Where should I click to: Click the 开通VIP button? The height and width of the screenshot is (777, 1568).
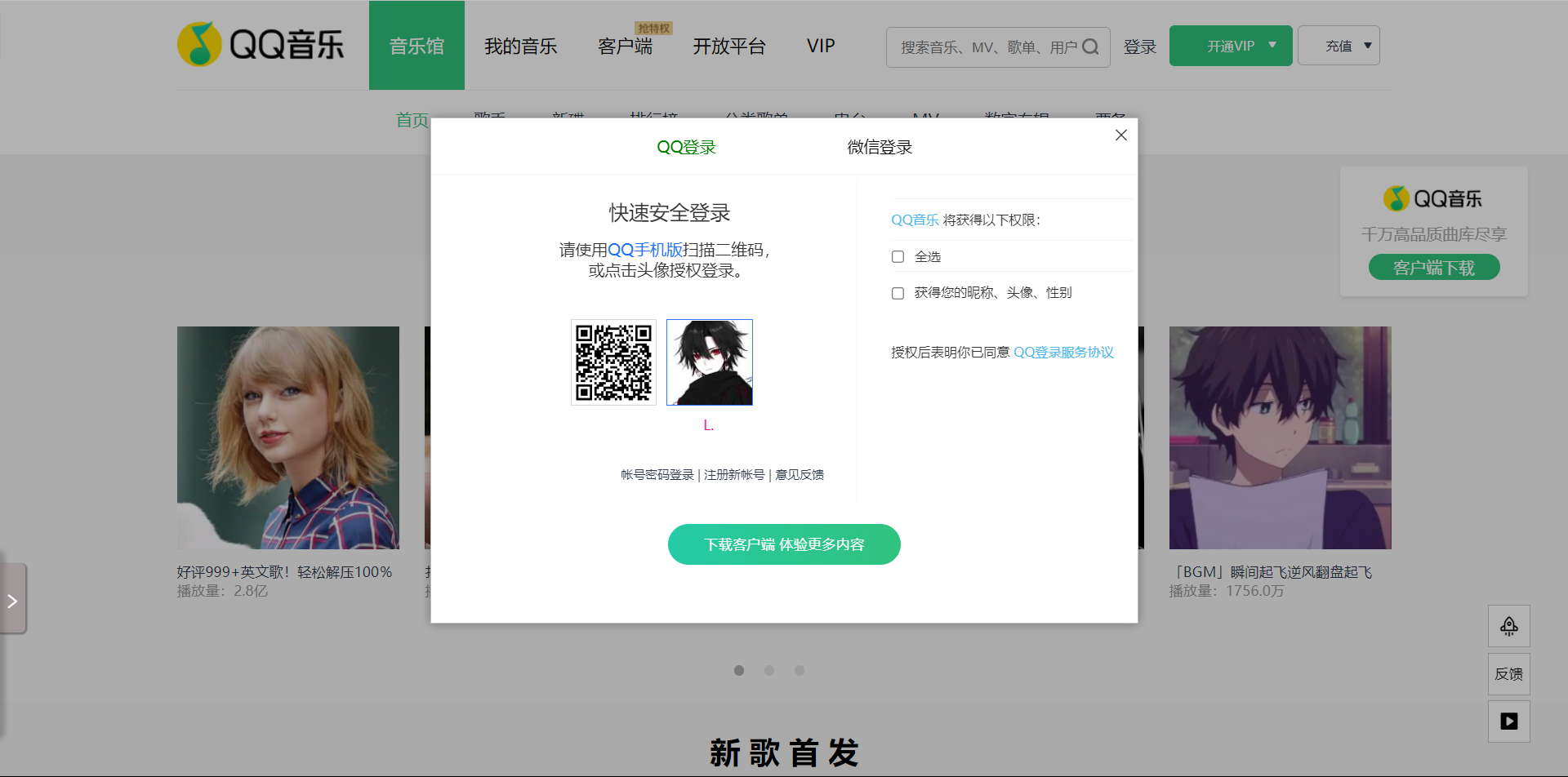(1231, 46)
